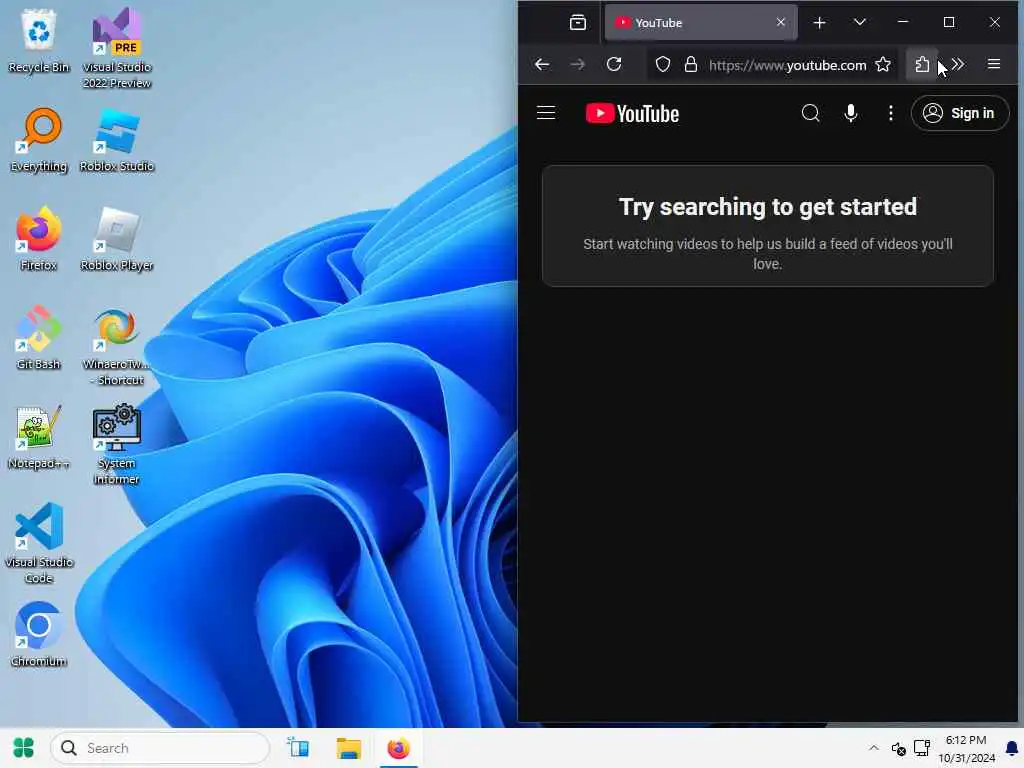The height and width of the screenshot is (768, 1024).
Task: Maximize the Firefox window
Action: [949, 22]
